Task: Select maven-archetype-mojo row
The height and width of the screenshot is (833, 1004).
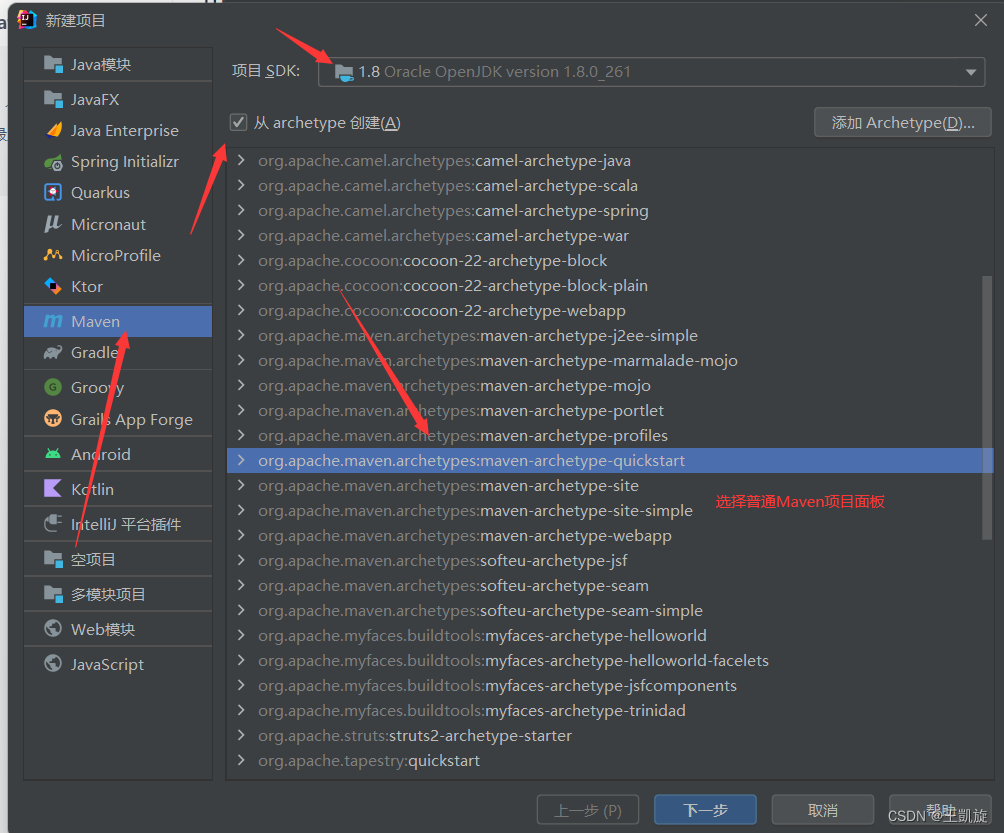Action: pyautogui.click(x=610, y=385)
